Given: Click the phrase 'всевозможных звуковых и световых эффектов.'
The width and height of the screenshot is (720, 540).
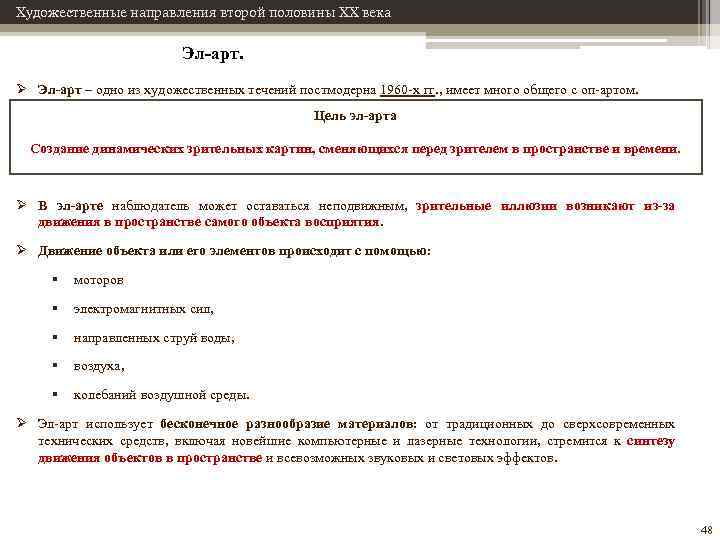Looking at the screenshot, I should click(x=417, y=458).
